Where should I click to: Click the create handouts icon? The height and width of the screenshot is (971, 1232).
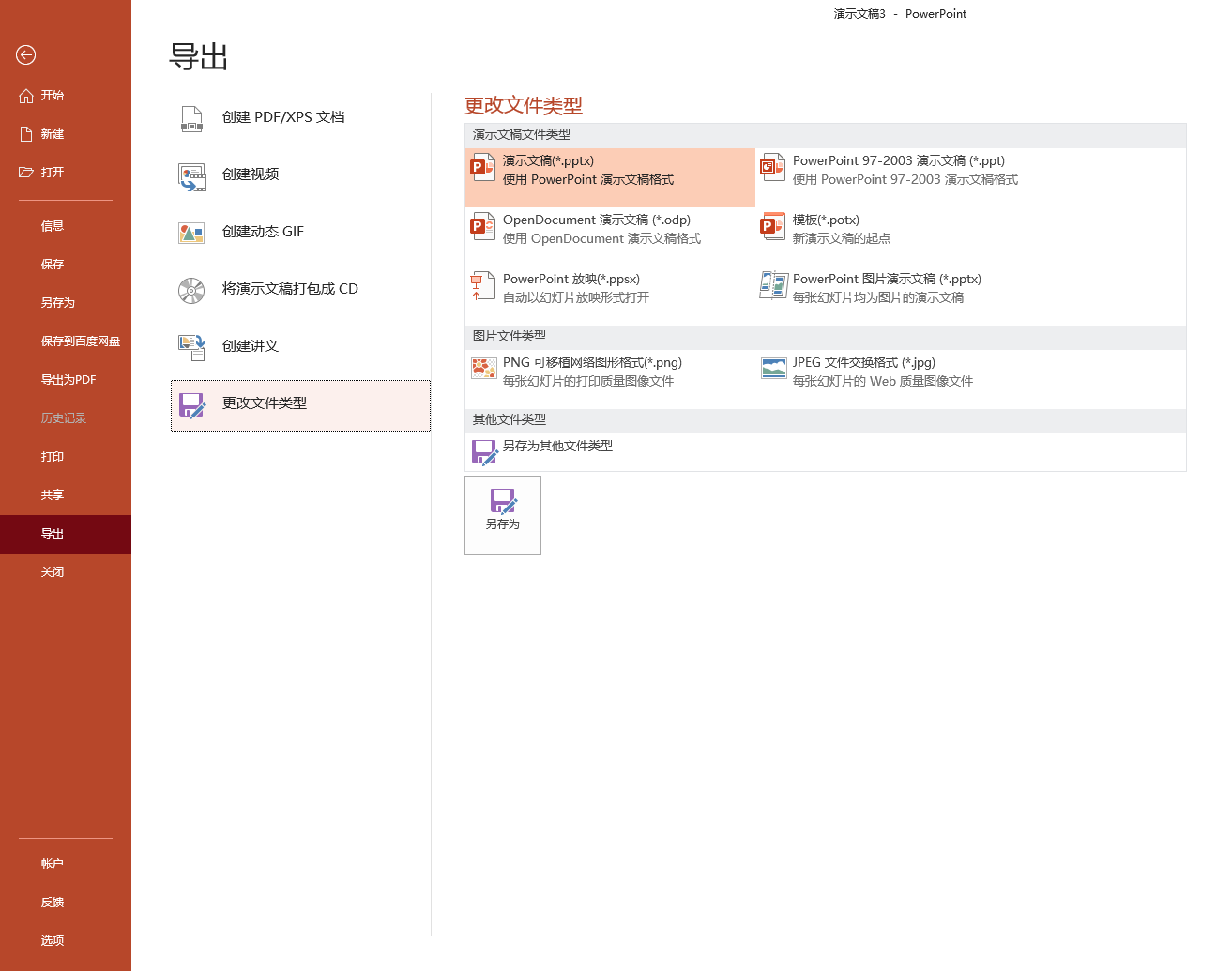(191, 347)
